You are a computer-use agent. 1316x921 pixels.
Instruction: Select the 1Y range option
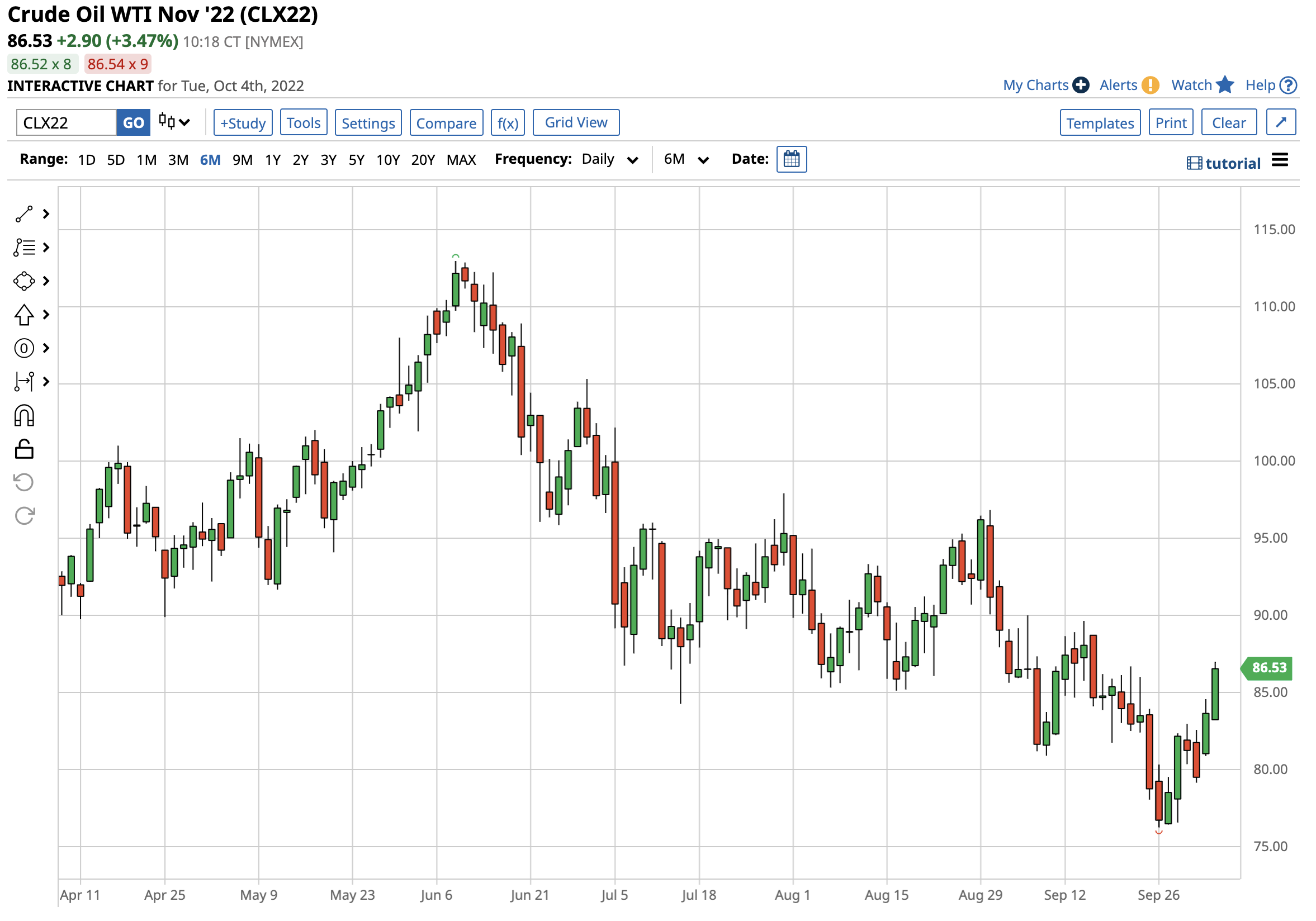272,160
